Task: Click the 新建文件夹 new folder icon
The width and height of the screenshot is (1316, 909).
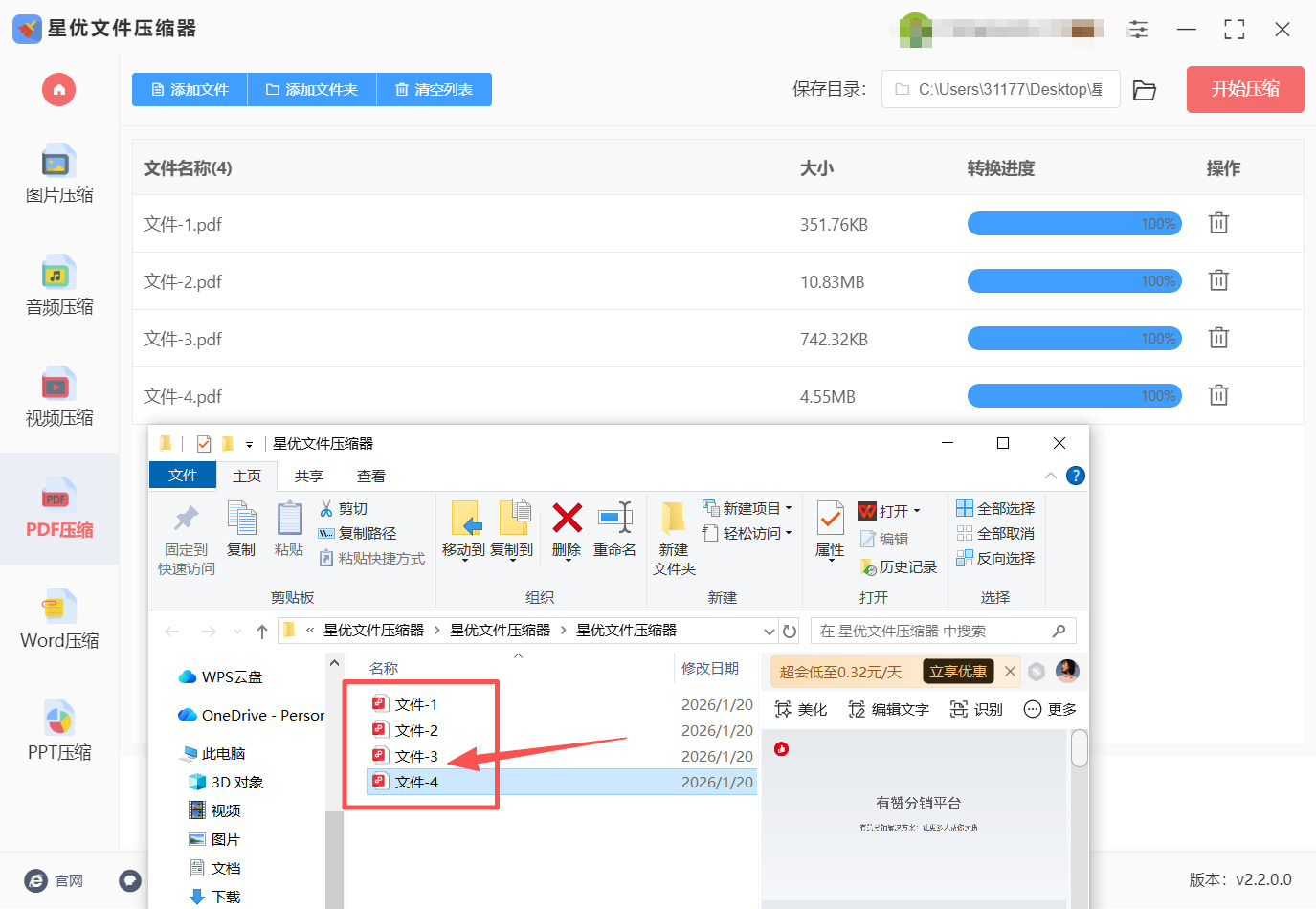Action: (x=674, y=538)
